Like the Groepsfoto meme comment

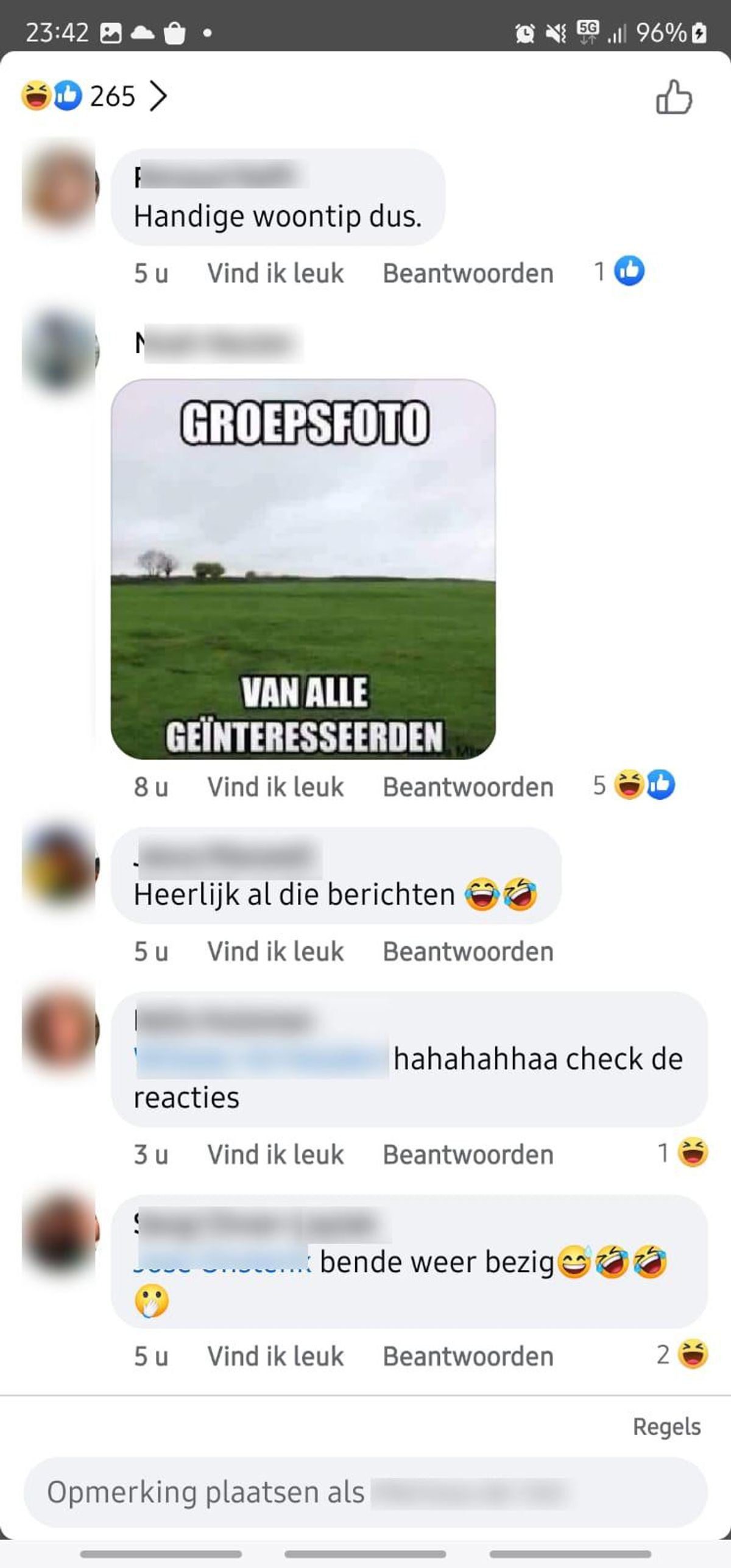[x=275, y=786]
